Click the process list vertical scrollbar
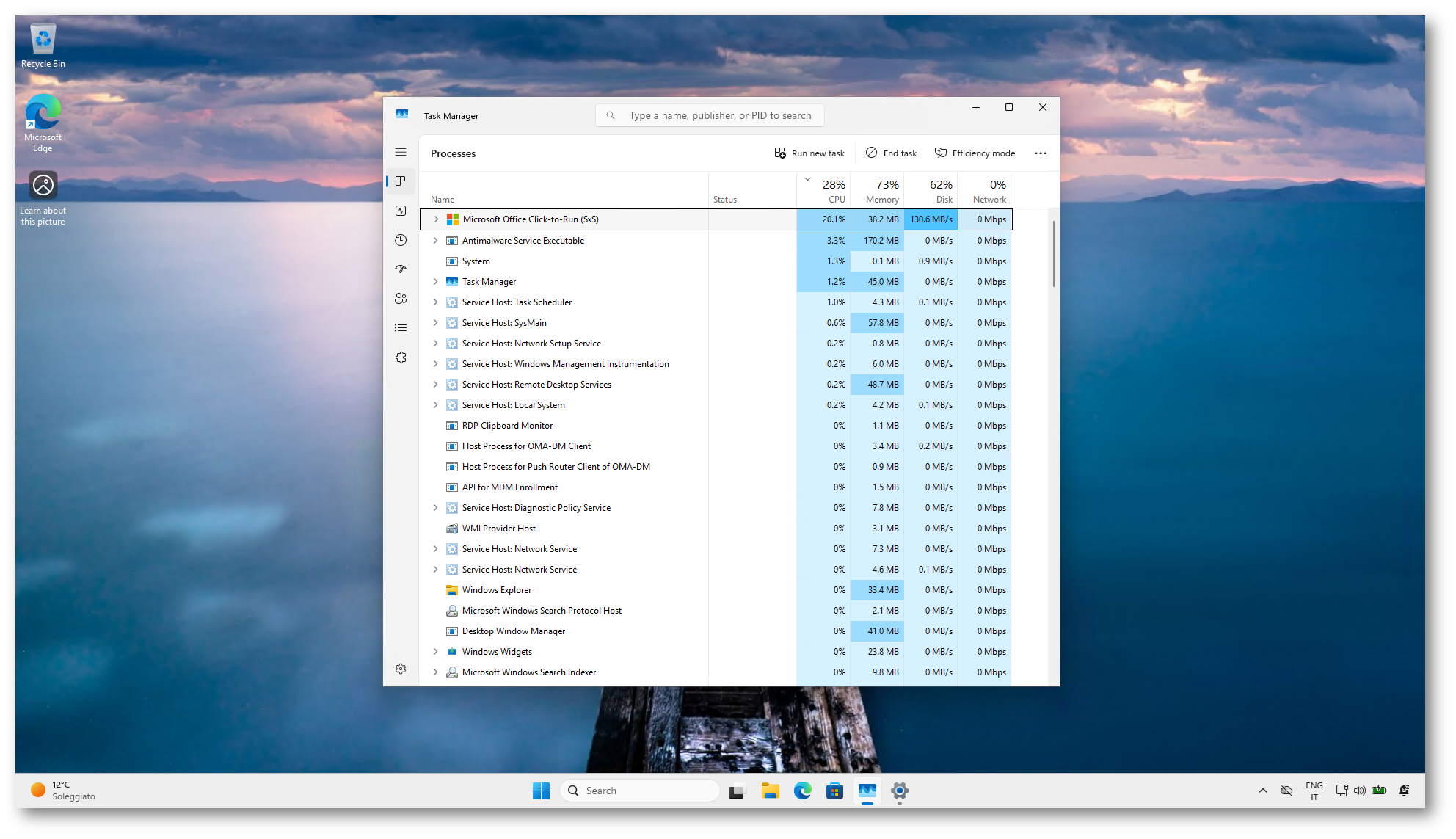 click(1054, 253)
